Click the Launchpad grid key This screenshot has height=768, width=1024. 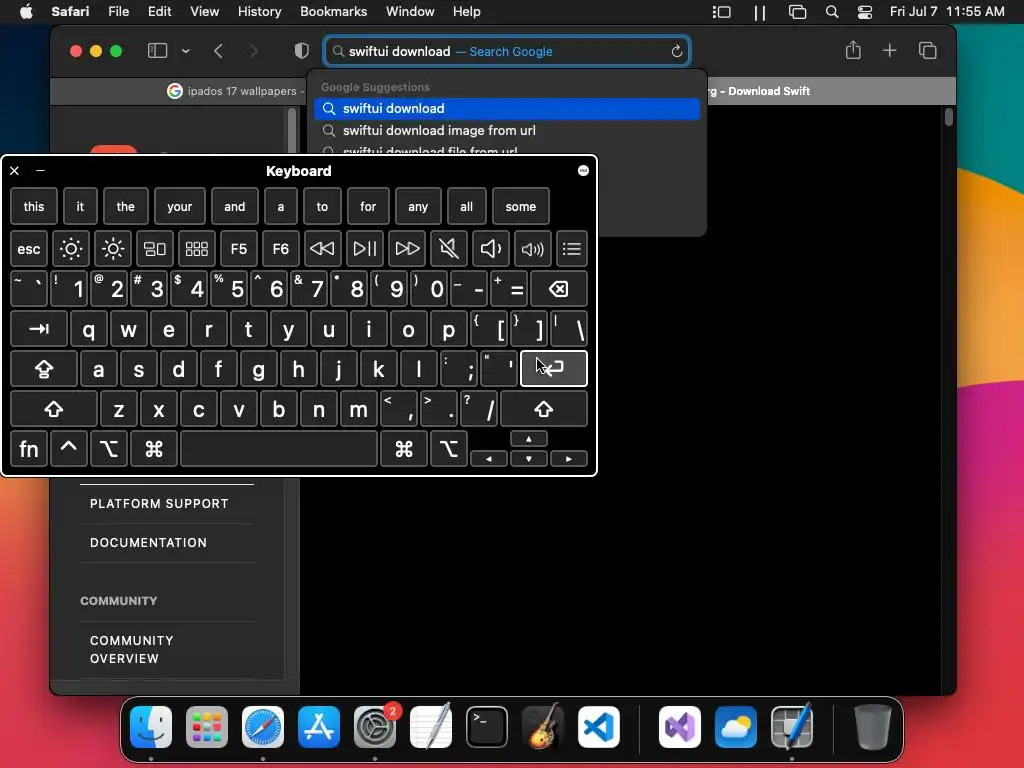197,249
